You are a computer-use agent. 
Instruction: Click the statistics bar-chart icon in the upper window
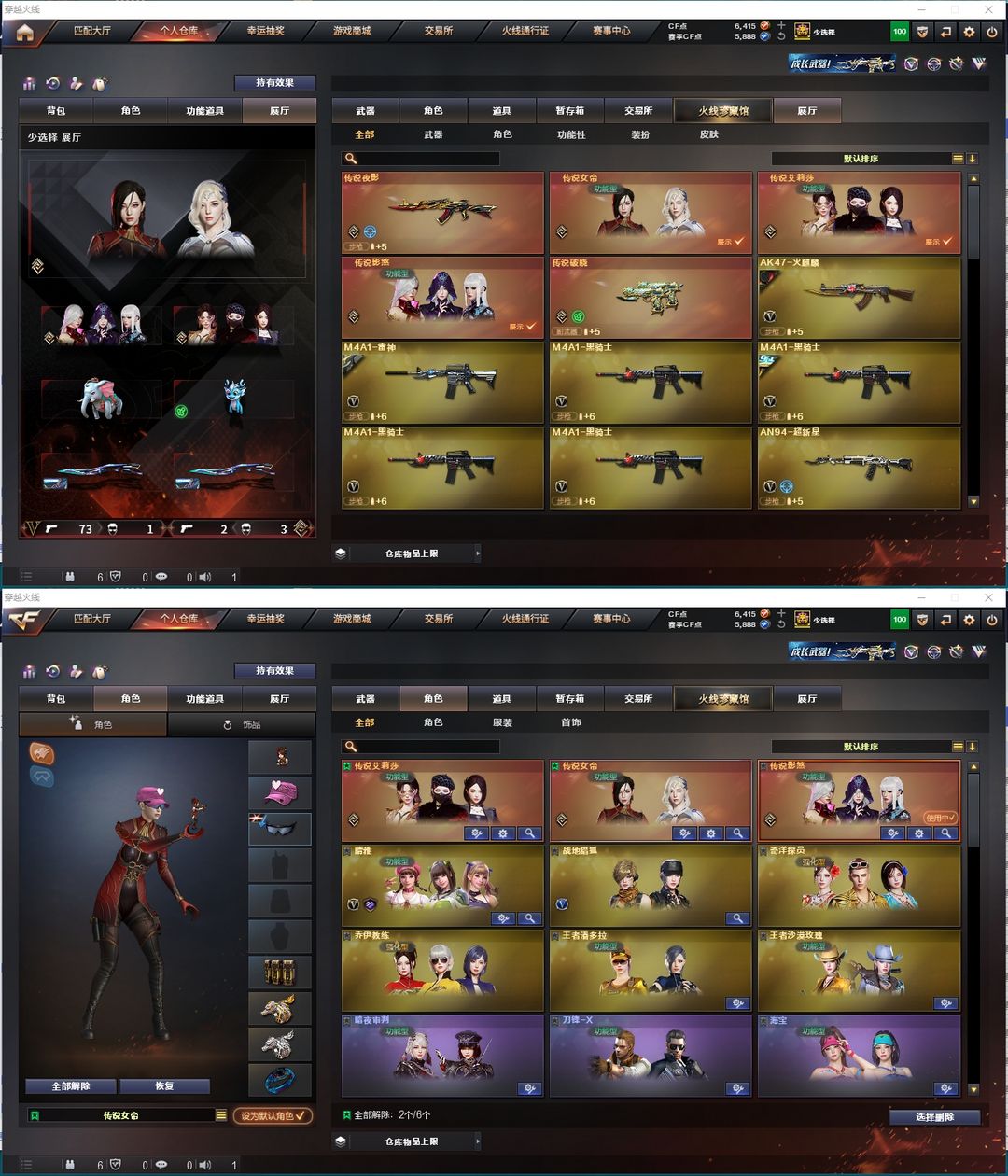[30, 83]
